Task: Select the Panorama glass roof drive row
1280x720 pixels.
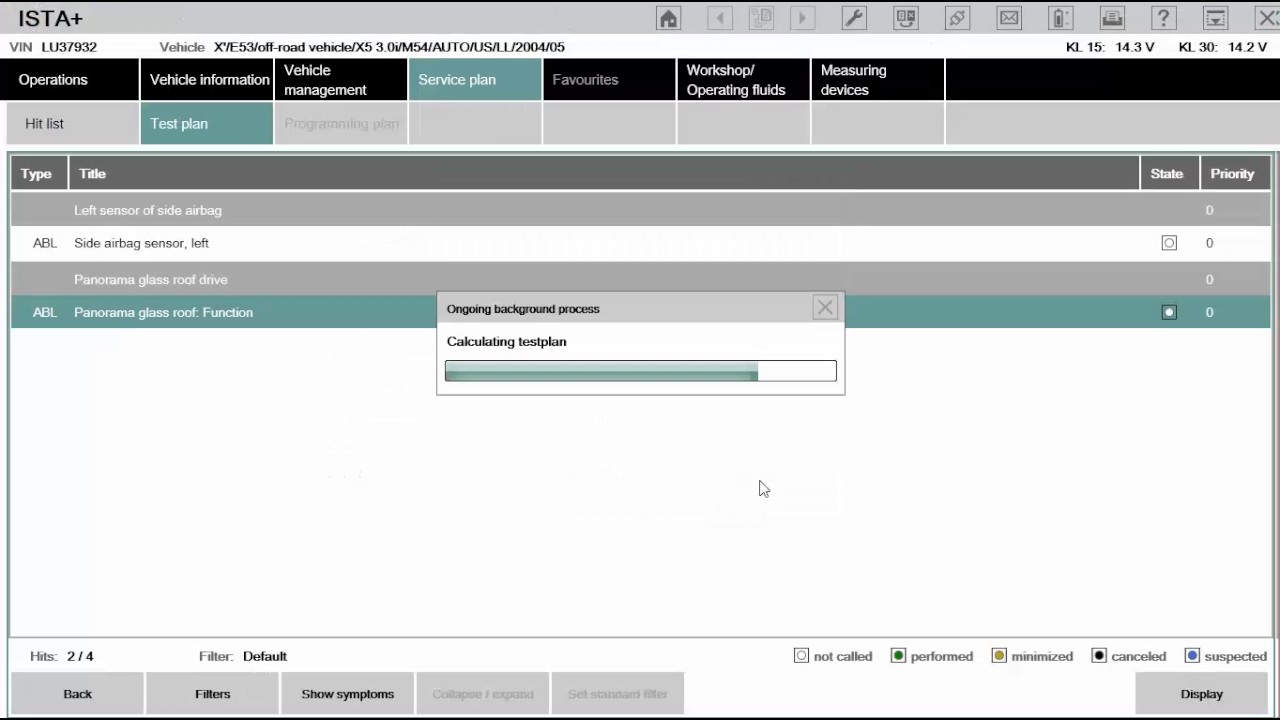Action: tap(640, 279)
